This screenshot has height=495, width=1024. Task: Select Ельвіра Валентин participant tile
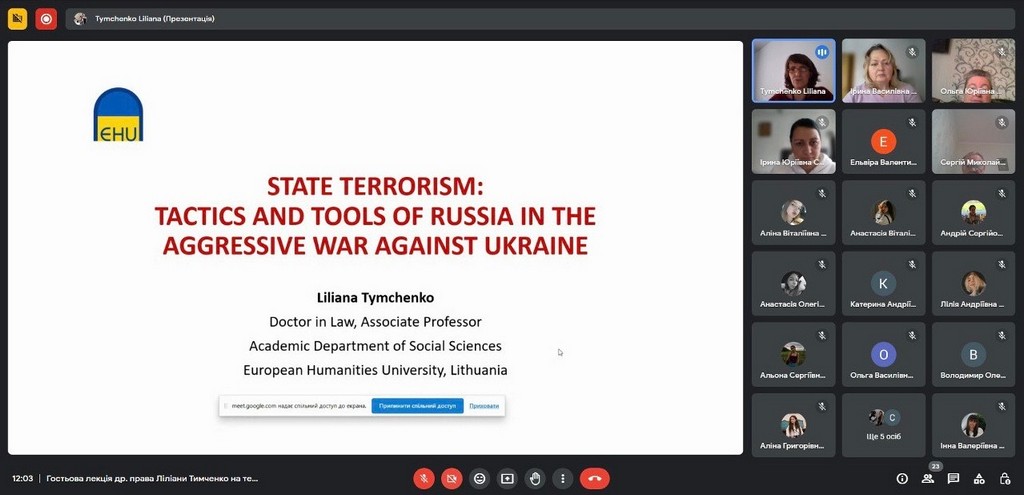tap(883, 141)
